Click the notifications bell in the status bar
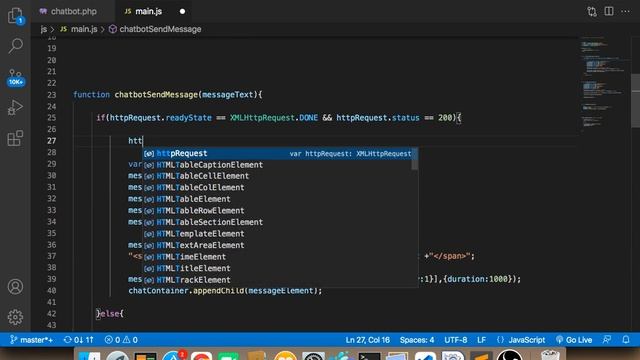Image resolution: width=640 pixels, height=360 pixels. tap(626, 340)
